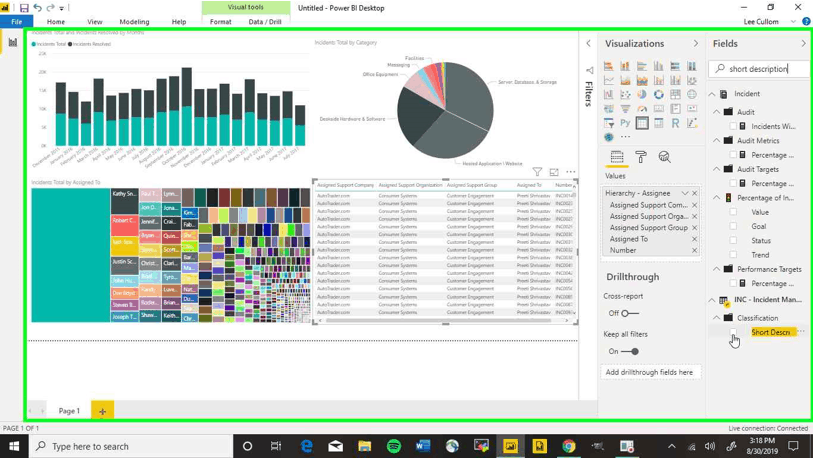Click Focus mode on the table visual
Image resolution: width=815 pixels, height=460 pixels.
554,172
